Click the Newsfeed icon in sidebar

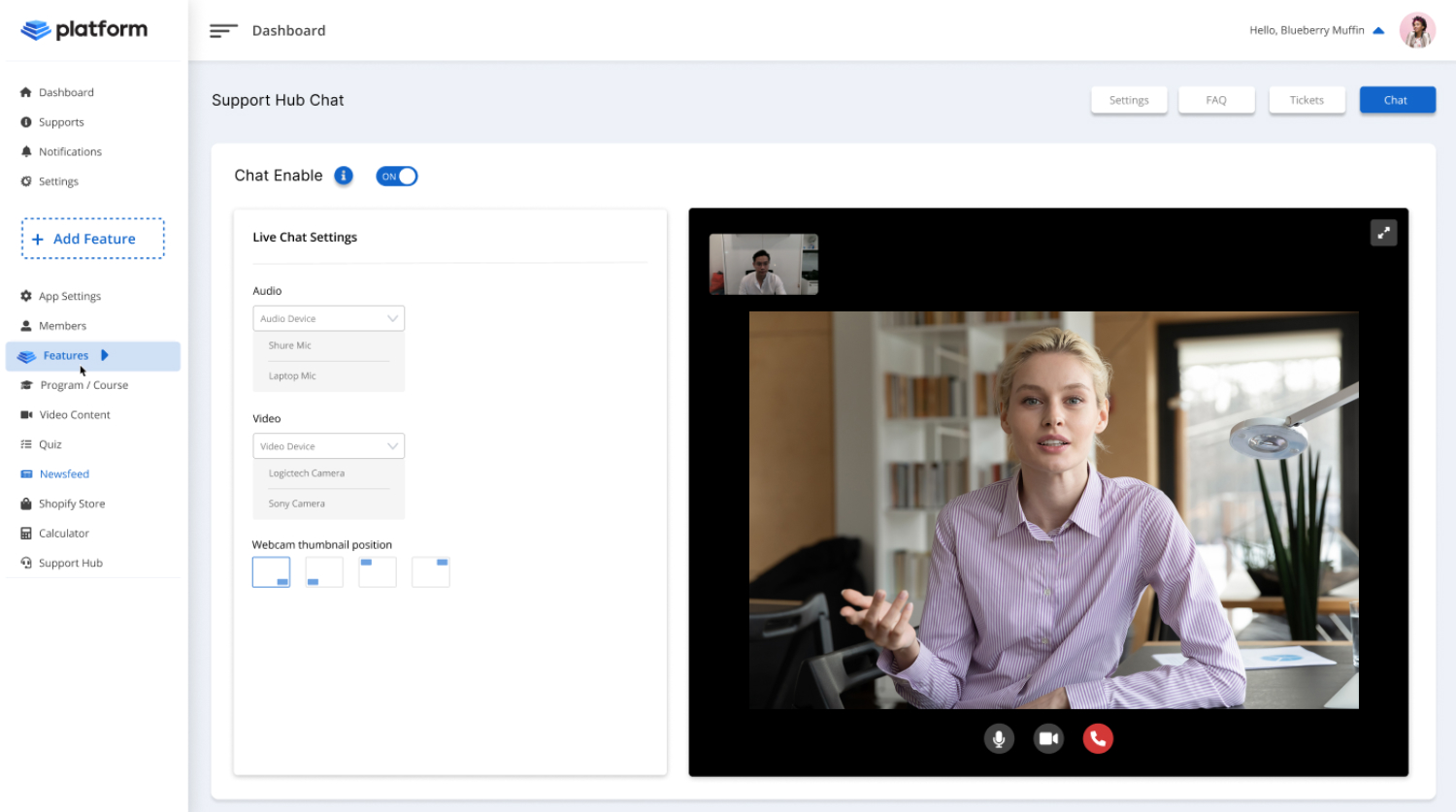tap(26, 474)
